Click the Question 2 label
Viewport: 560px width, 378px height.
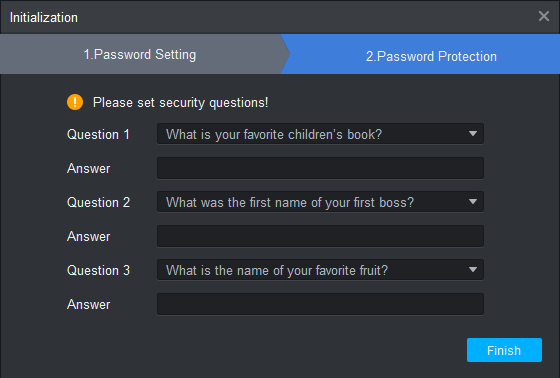tap(98, 203)
